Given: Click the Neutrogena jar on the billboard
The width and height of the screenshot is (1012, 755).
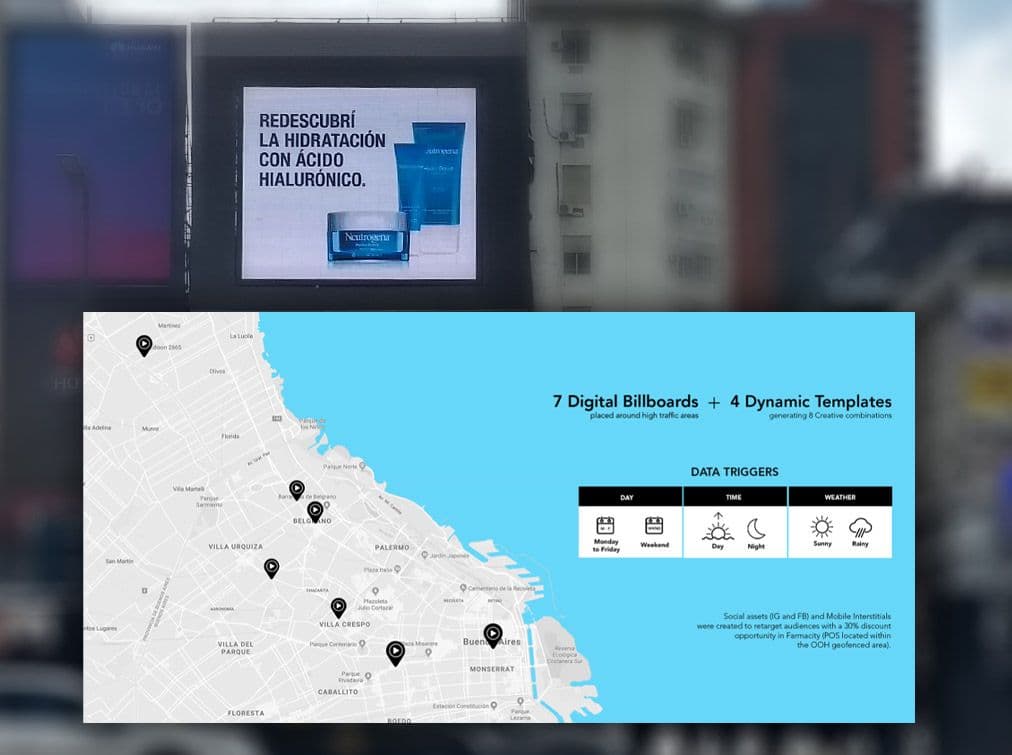Looking at the screenshot, I should tap(368, 237).
